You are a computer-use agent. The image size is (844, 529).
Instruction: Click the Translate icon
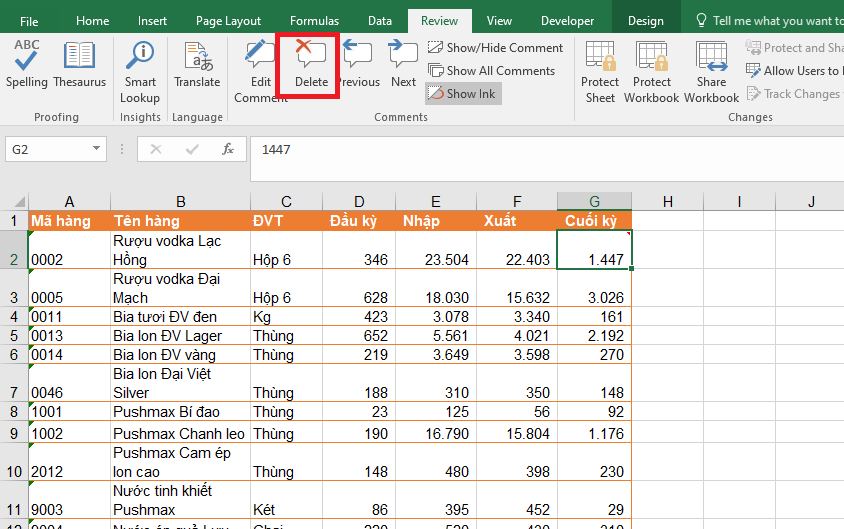197,65
